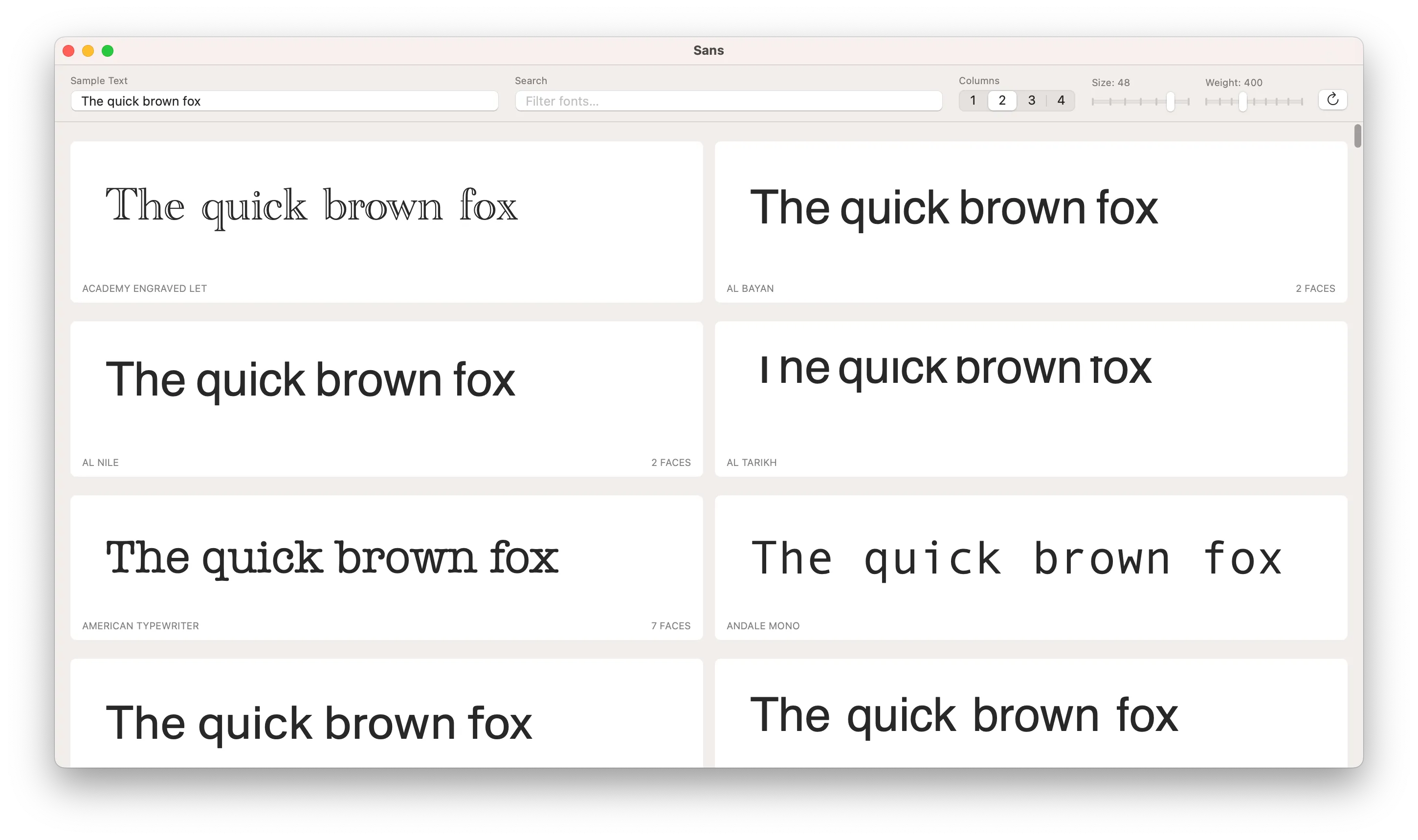1418x840 pixels.
Task: Click the vertical scrollbar thumb
Action: pos(1357,136)
